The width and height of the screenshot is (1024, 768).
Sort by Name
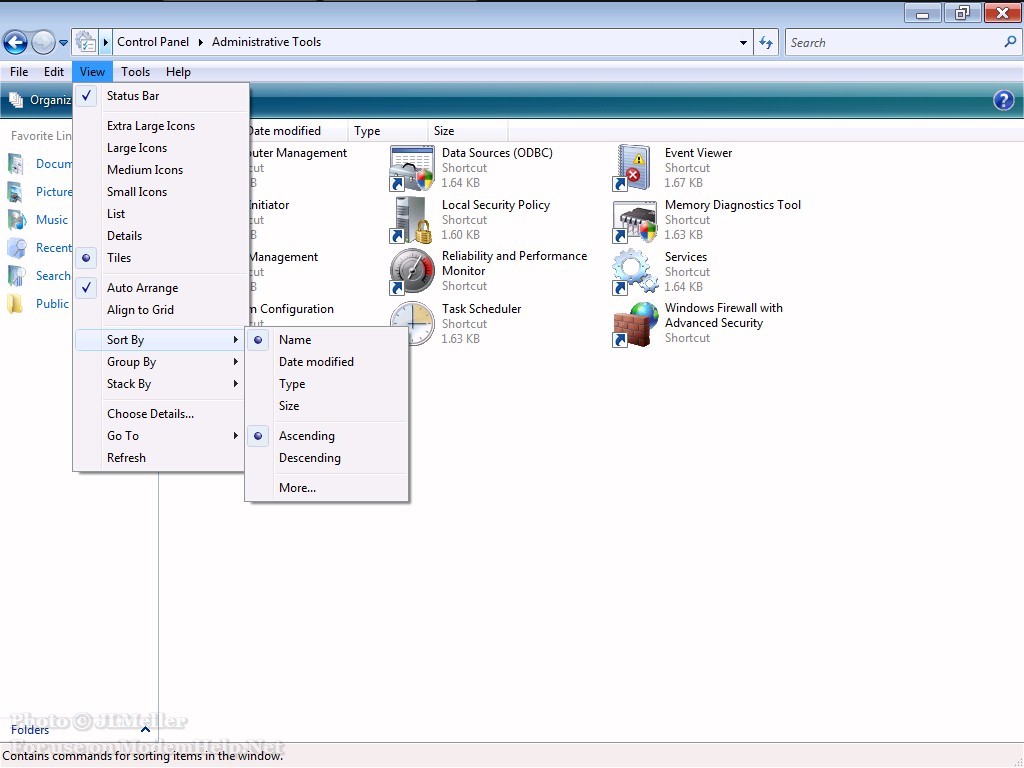pyautogui.click(x=327, y=340)
